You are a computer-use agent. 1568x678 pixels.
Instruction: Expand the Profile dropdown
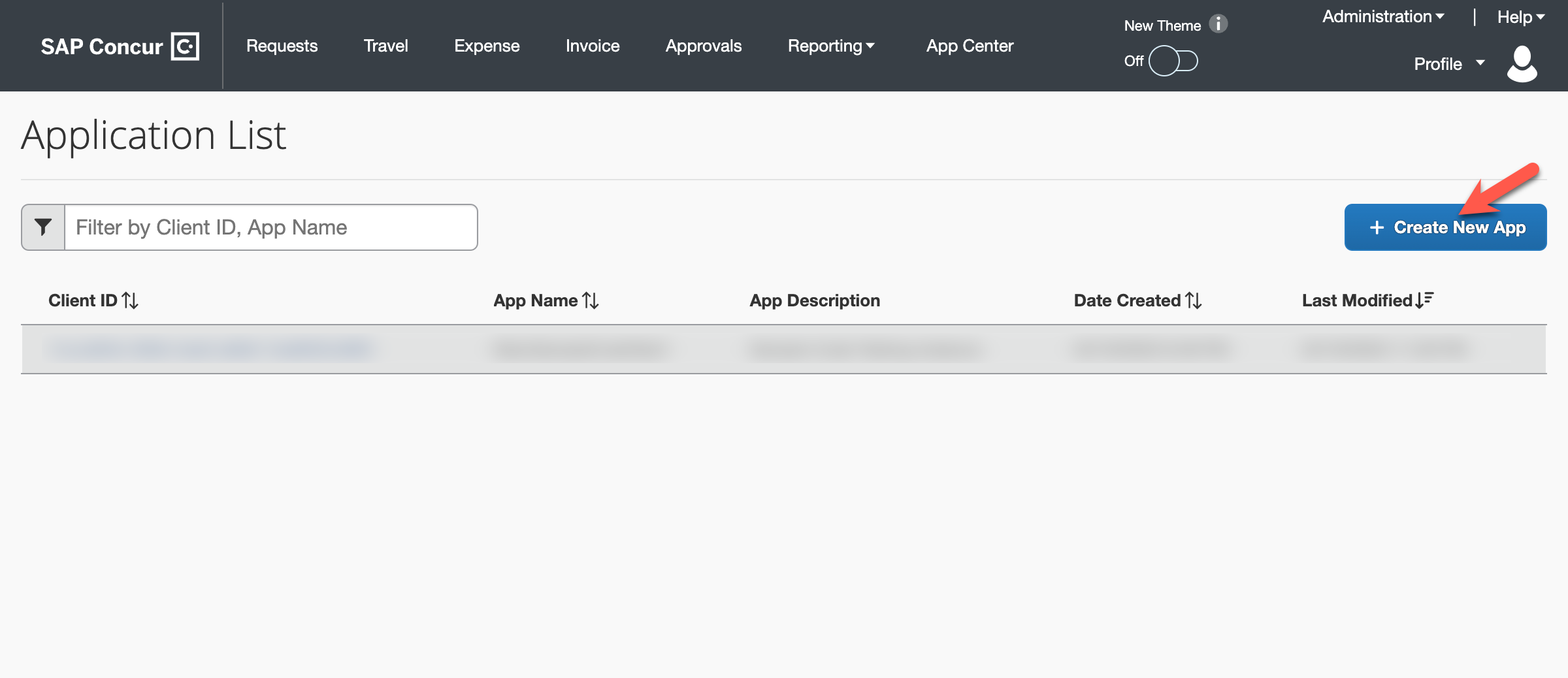1448,64
